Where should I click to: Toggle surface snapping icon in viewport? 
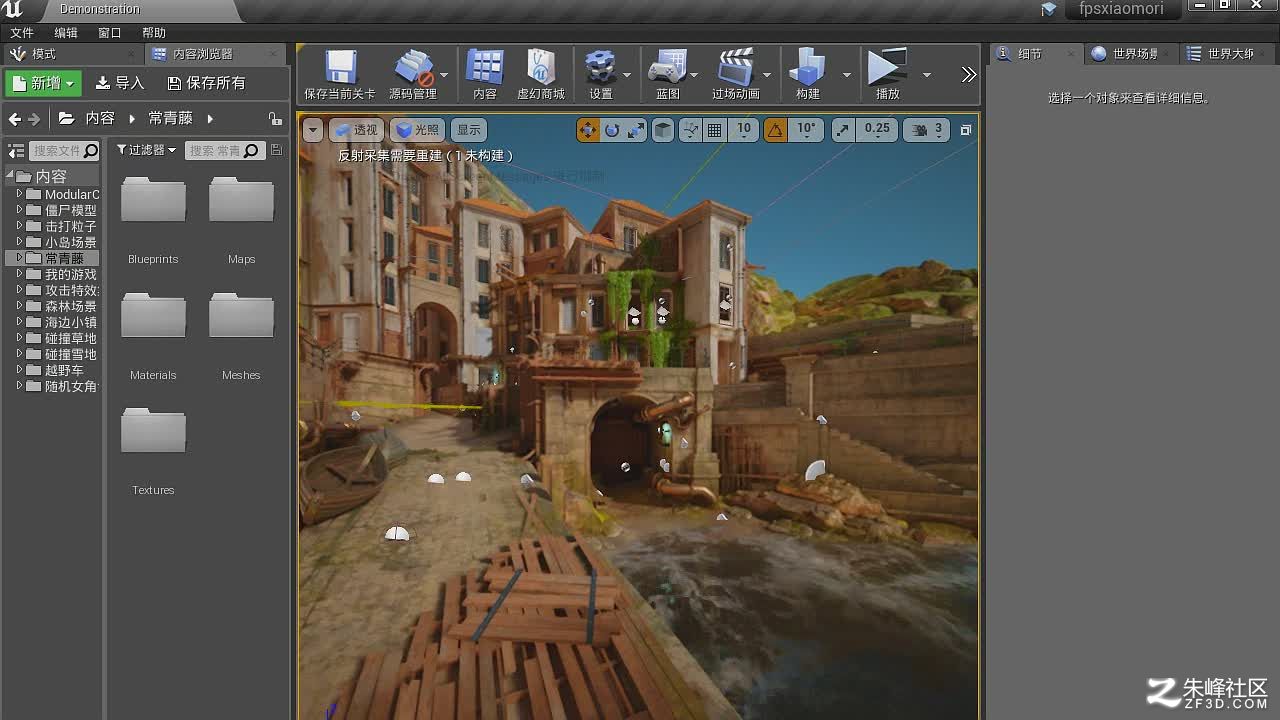click(x=690, y=130)
